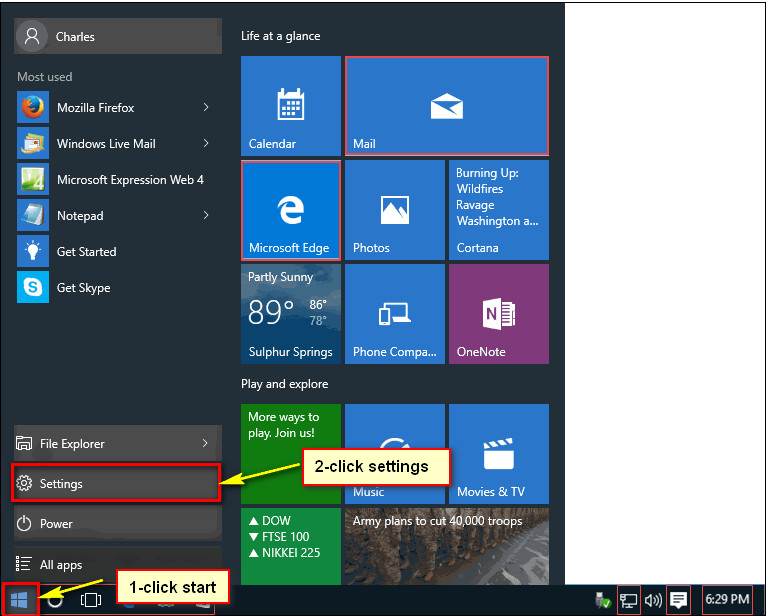The width and height of the screenshot is (767, 616).
Task: Click the Windows Live Mail icon
Action: pos(33,143)
